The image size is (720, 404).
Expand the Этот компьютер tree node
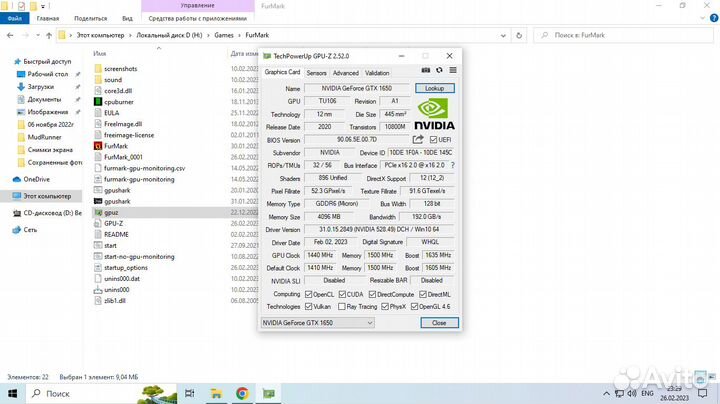pyautogui.click(x=6, y=196)
